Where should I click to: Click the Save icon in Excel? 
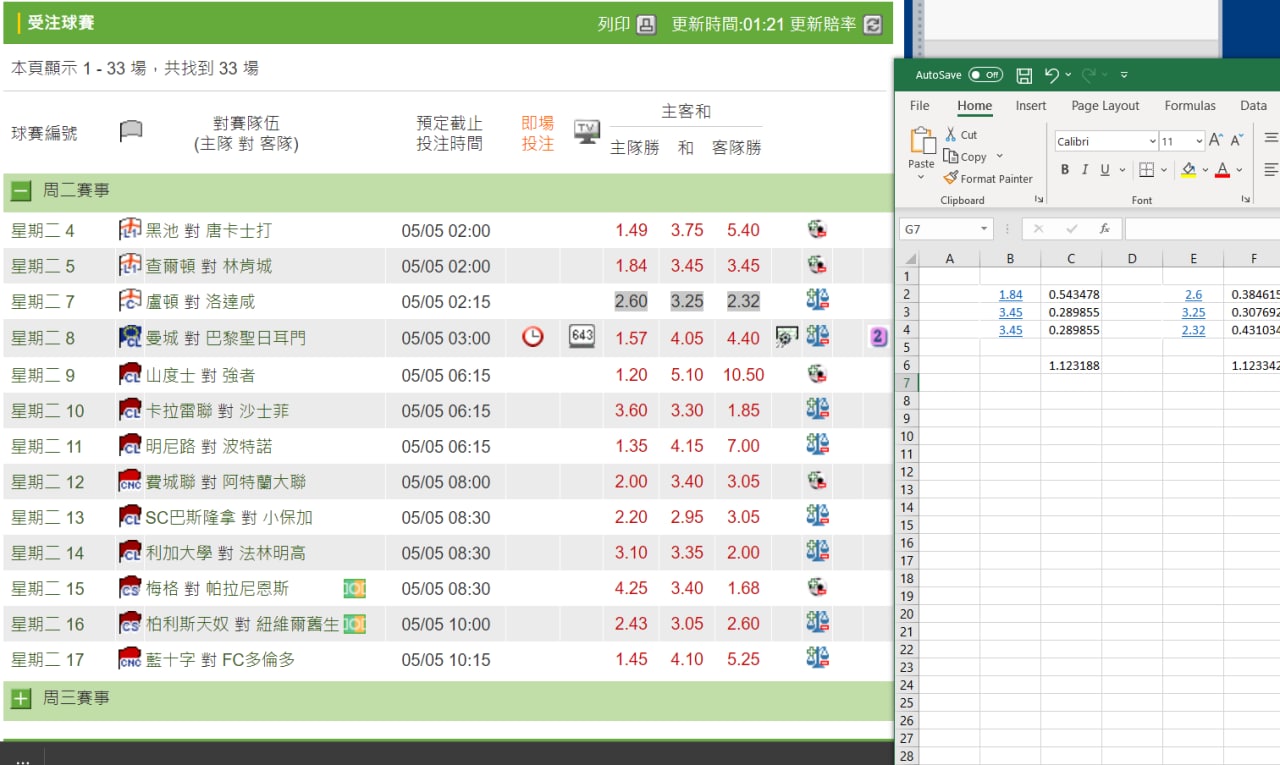click(1024, 75)
